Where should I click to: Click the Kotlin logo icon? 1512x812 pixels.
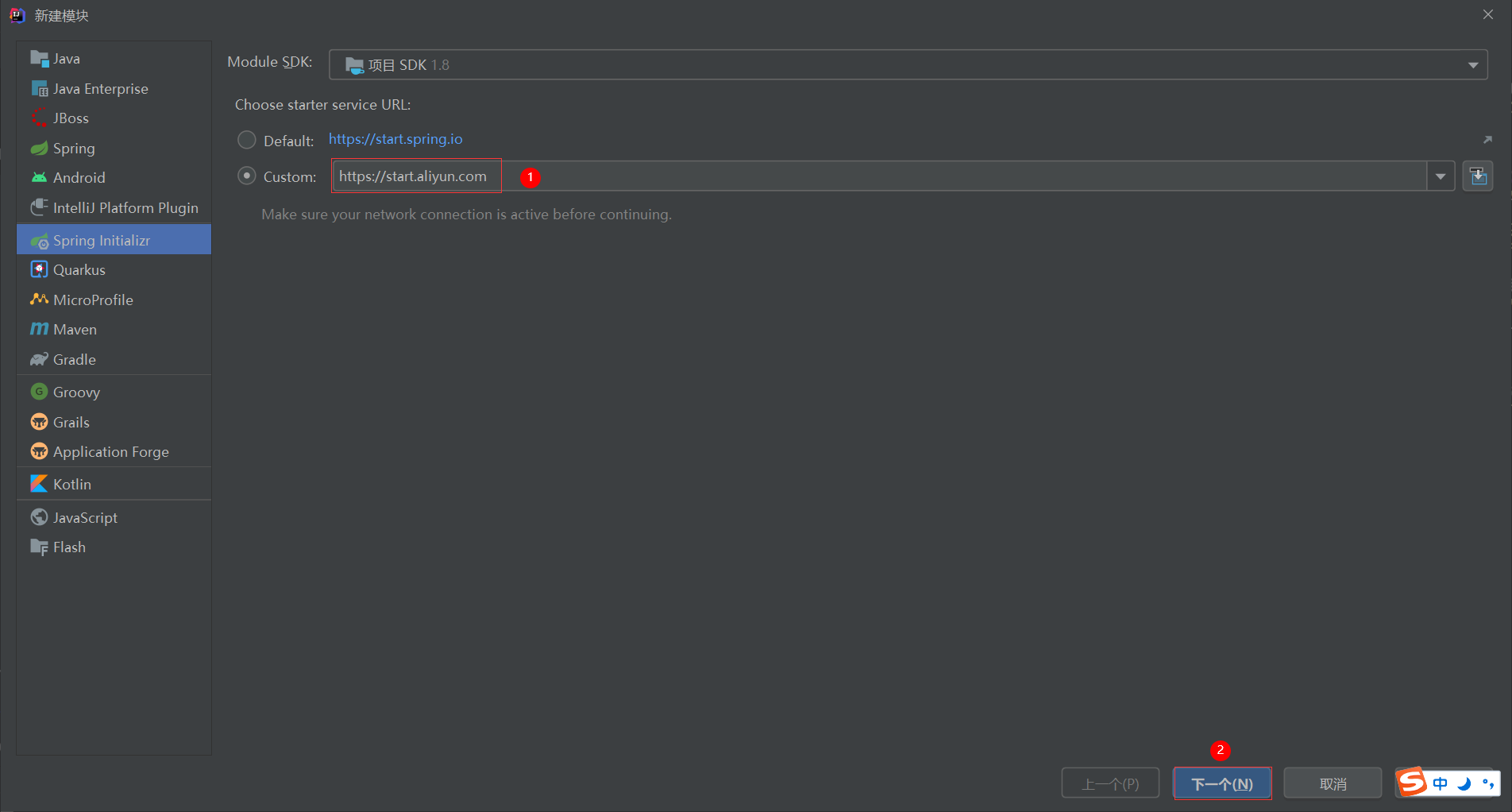tap(39, 484)
